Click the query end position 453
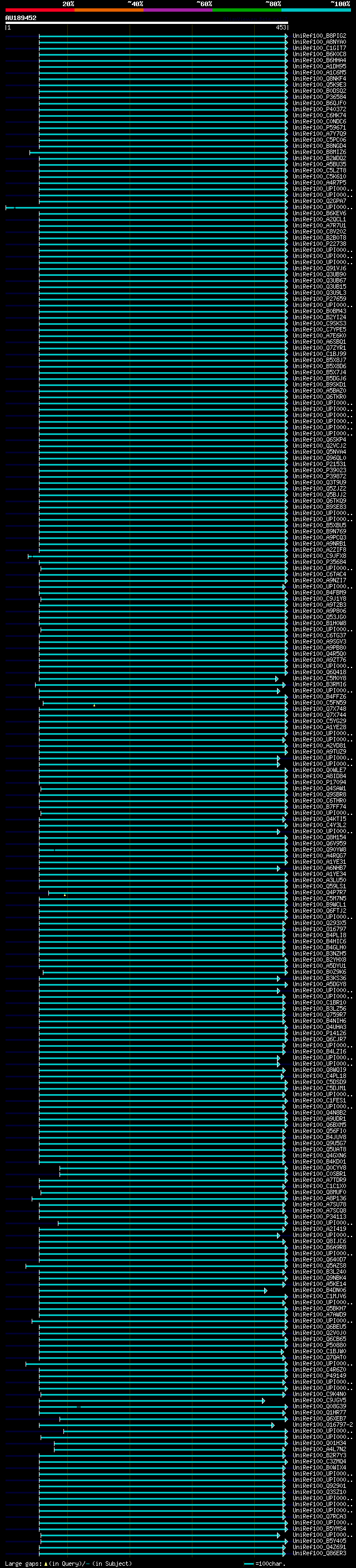 click(x=280, y=28)
